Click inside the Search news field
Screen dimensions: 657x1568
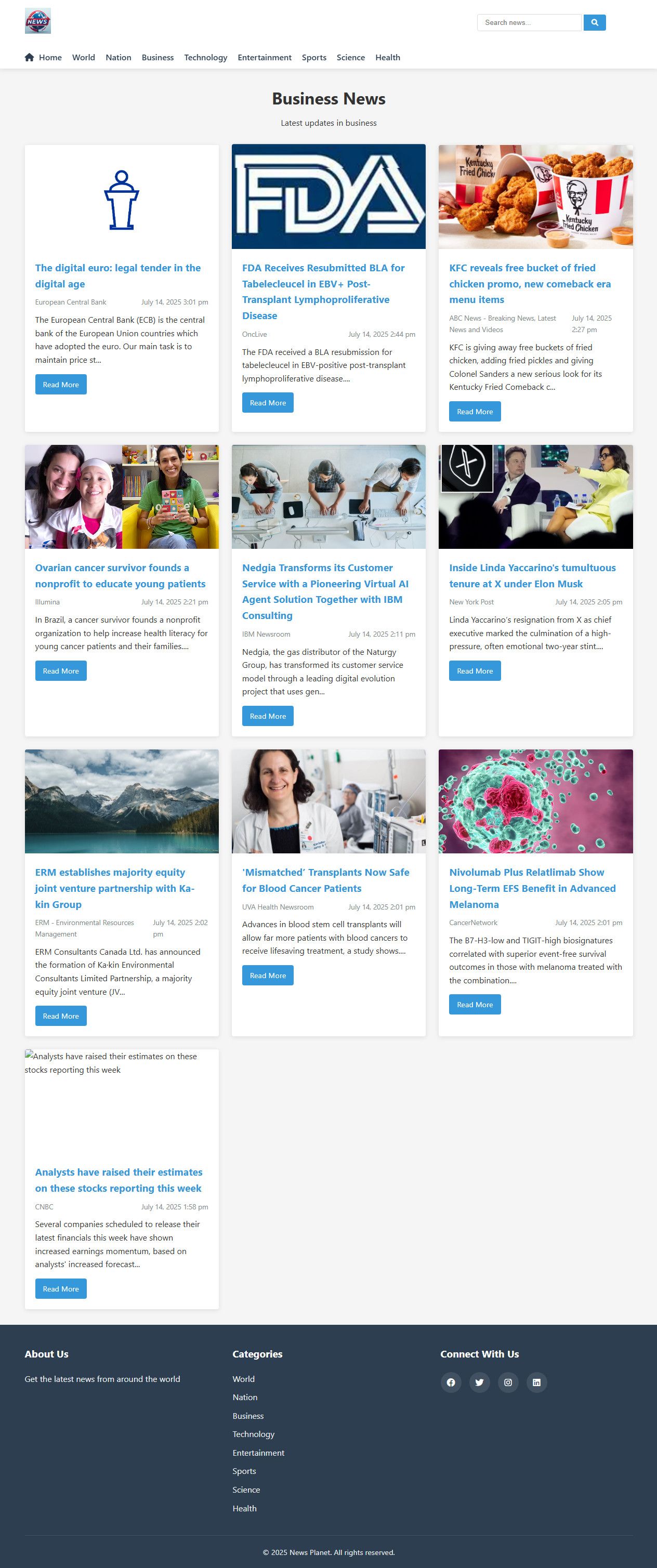tap(529, 22)
